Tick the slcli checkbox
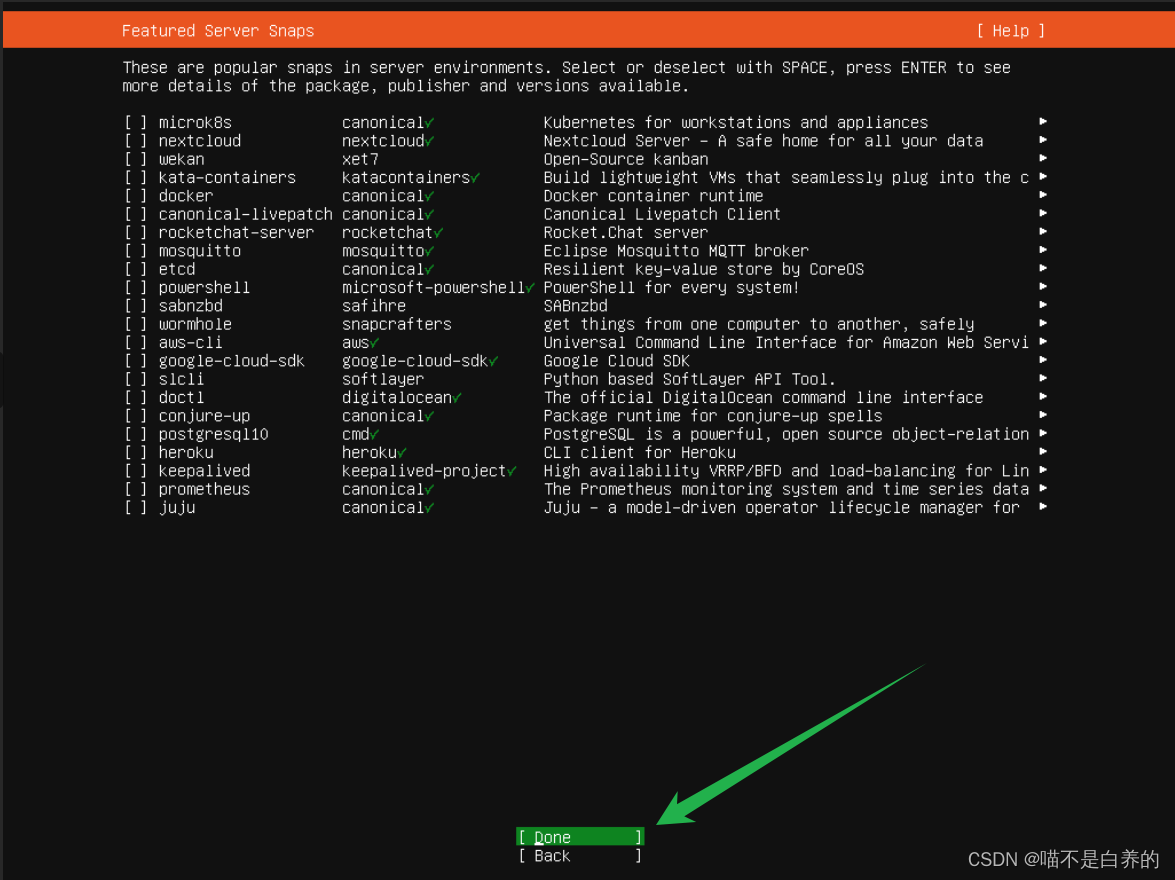1175x880 pixels. click(136, 379)
